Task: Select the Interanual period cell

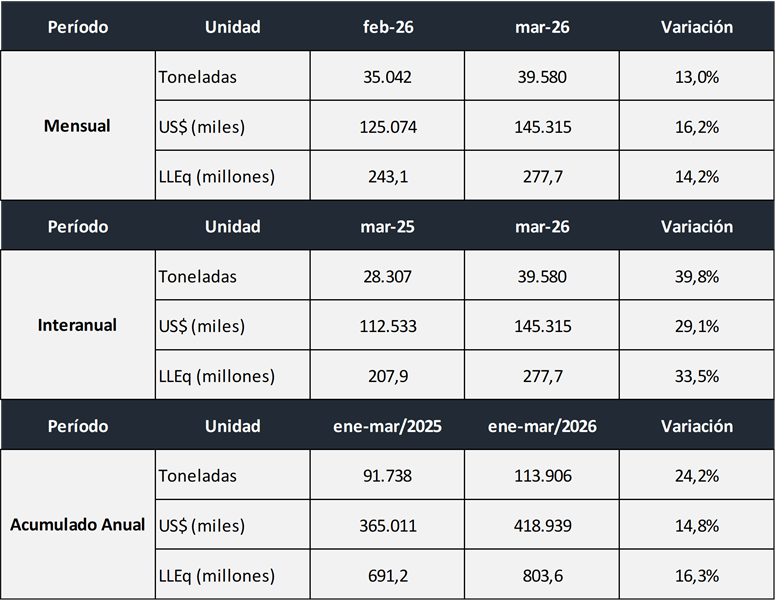Action: point(77,325)
